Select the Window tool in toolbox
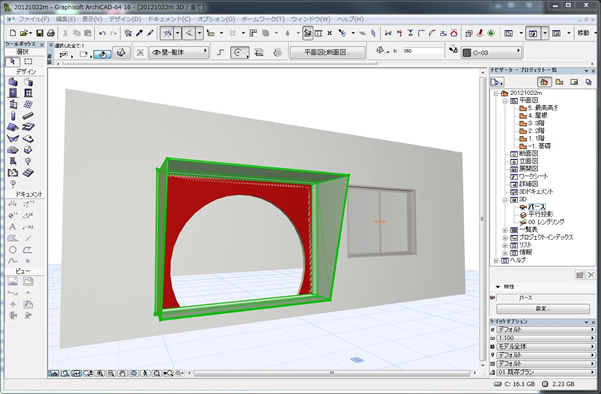 pos(28,93)
